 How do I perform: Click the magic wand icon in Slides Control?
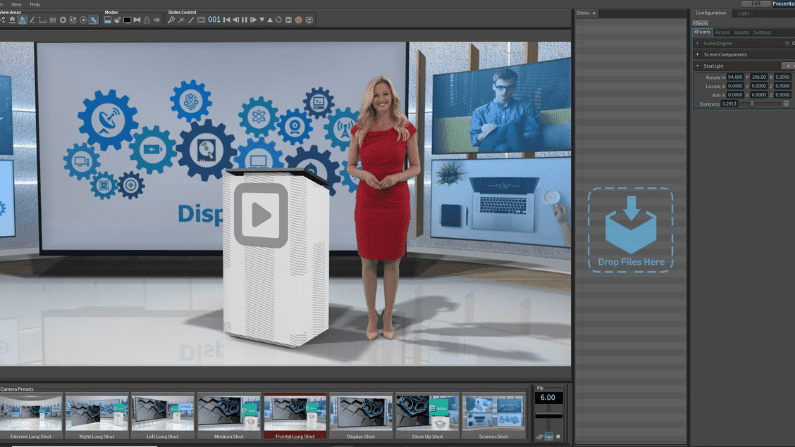pos(182,20)
